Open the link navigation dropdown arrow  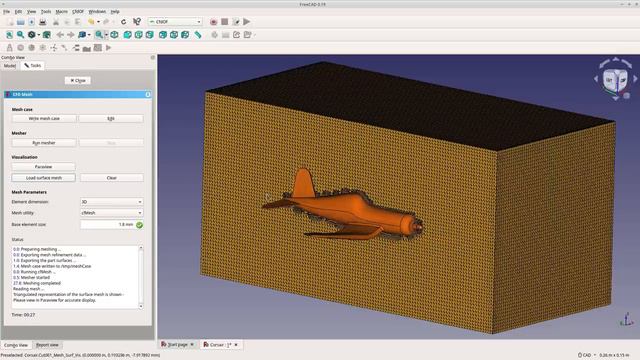point(89,35)
